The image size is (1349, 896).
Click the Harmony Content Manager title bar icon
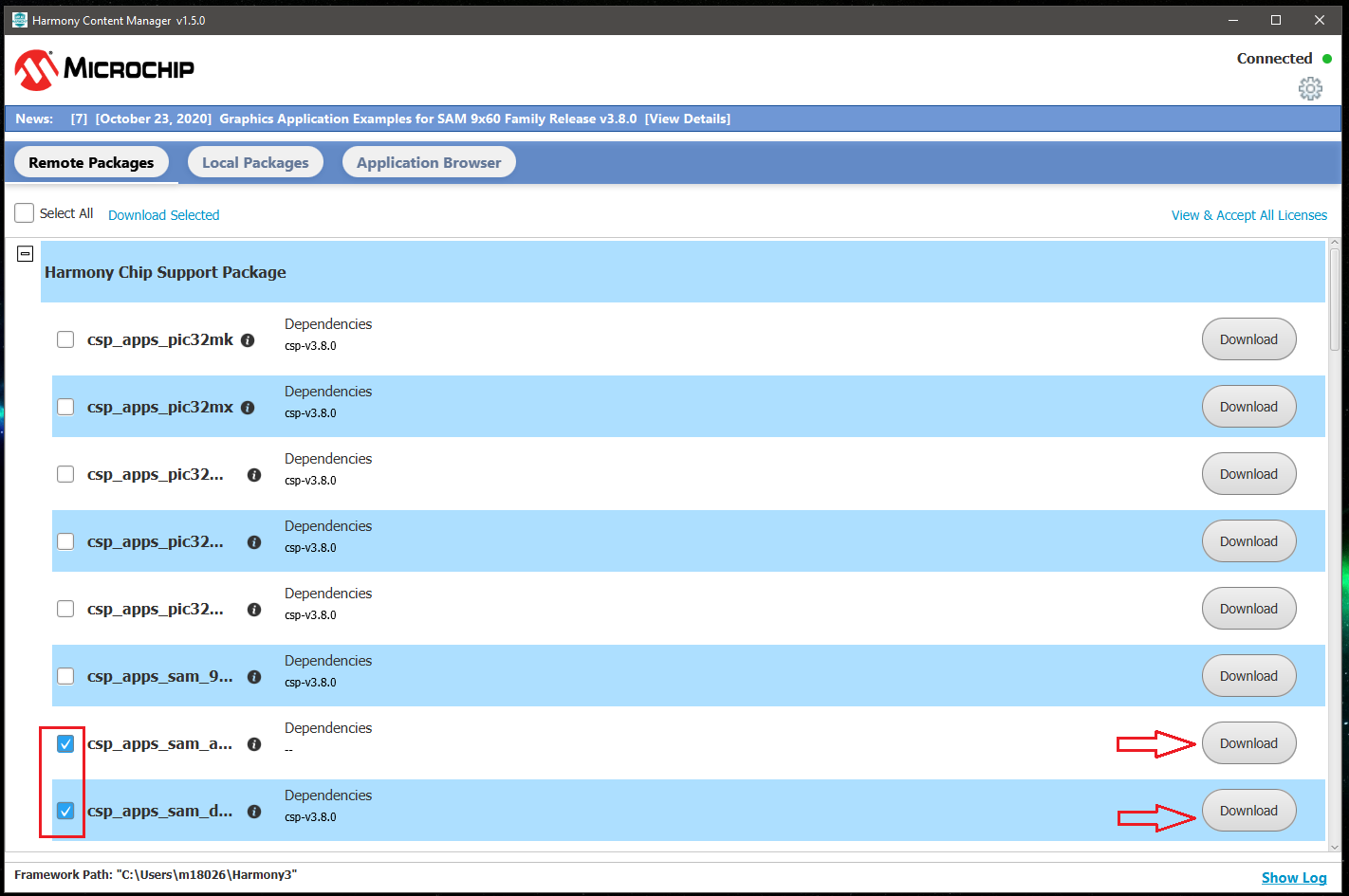pos(19,20)
